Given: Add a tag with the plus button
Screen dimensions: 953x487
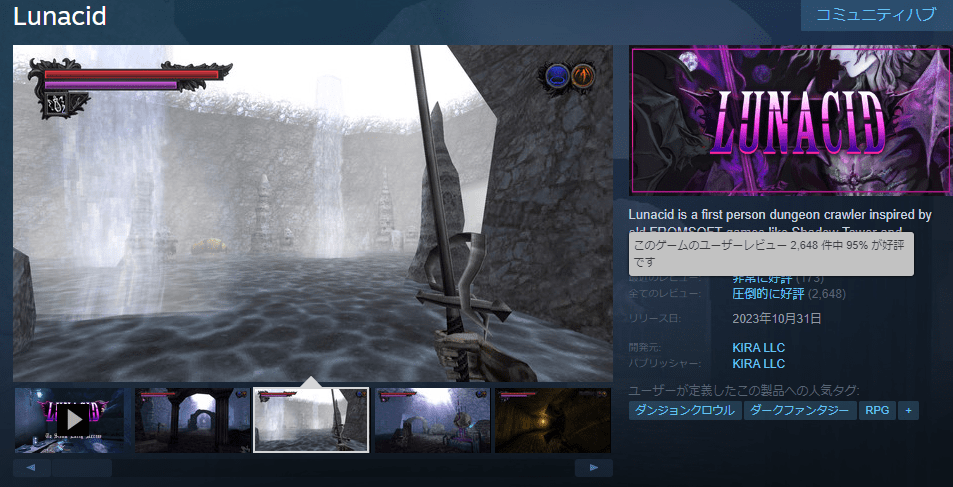Looking at the screenshot, I should (909, 410).
